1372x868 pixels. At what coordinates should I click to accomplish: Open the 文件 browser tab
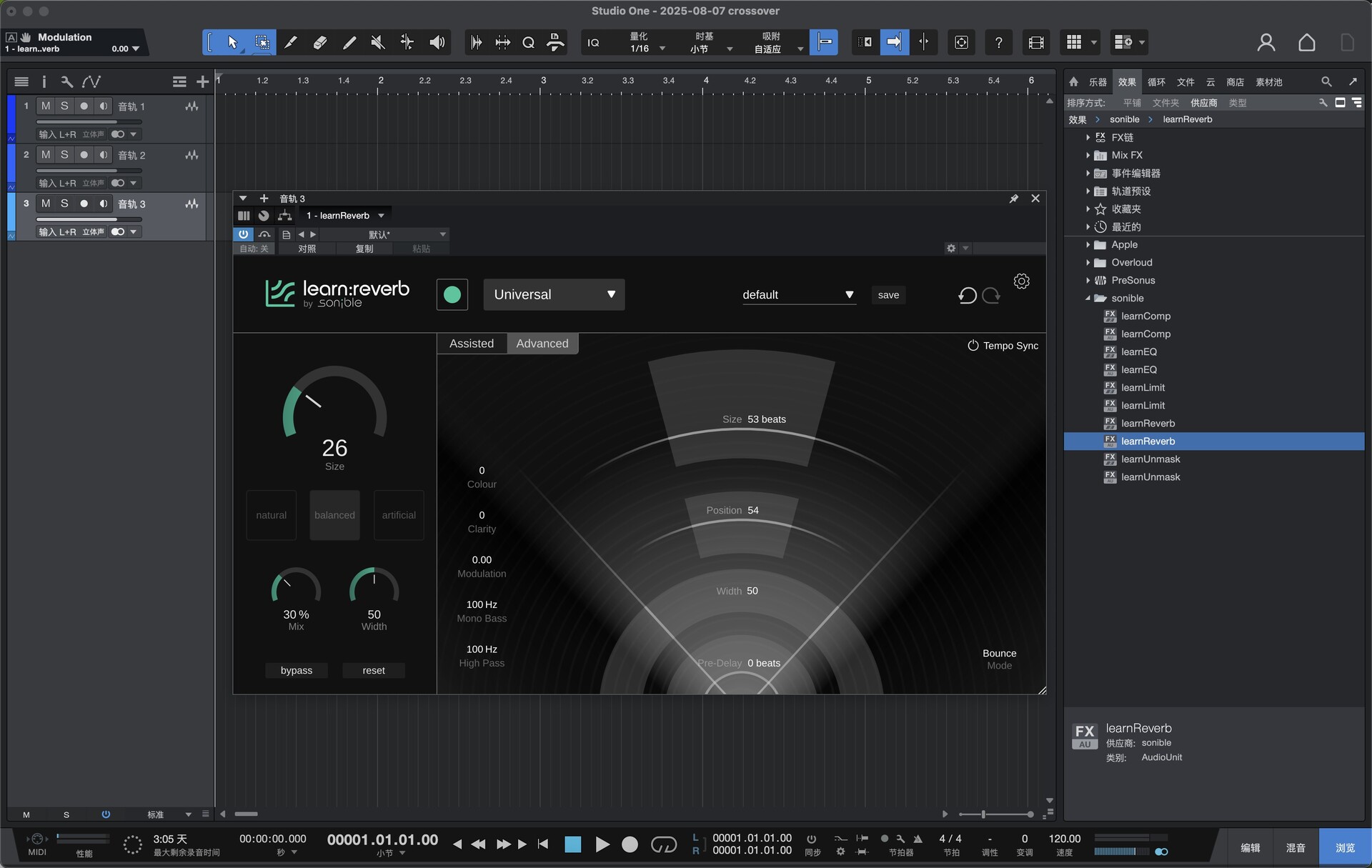(x=1185, y=82)
